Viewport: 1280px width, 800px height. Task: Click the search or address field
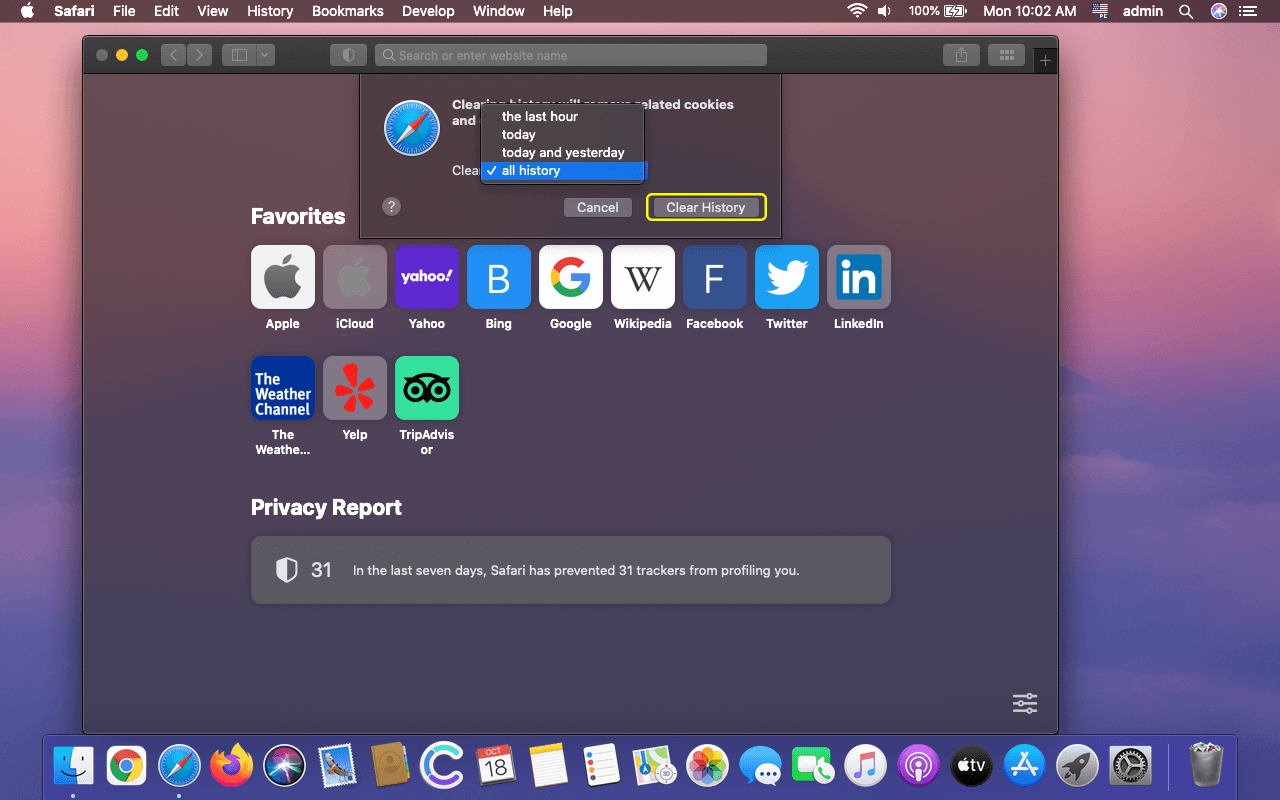[x=570, y=55]
